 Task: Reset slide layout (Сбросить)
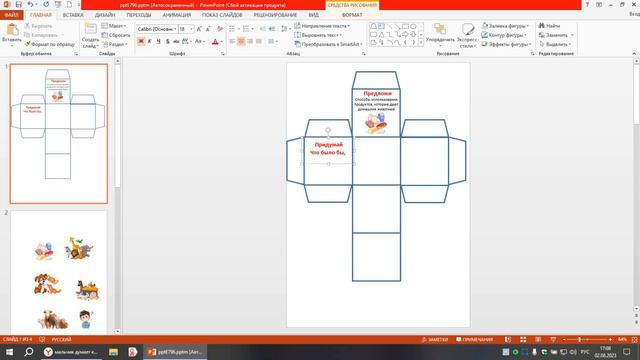(116, 35)
